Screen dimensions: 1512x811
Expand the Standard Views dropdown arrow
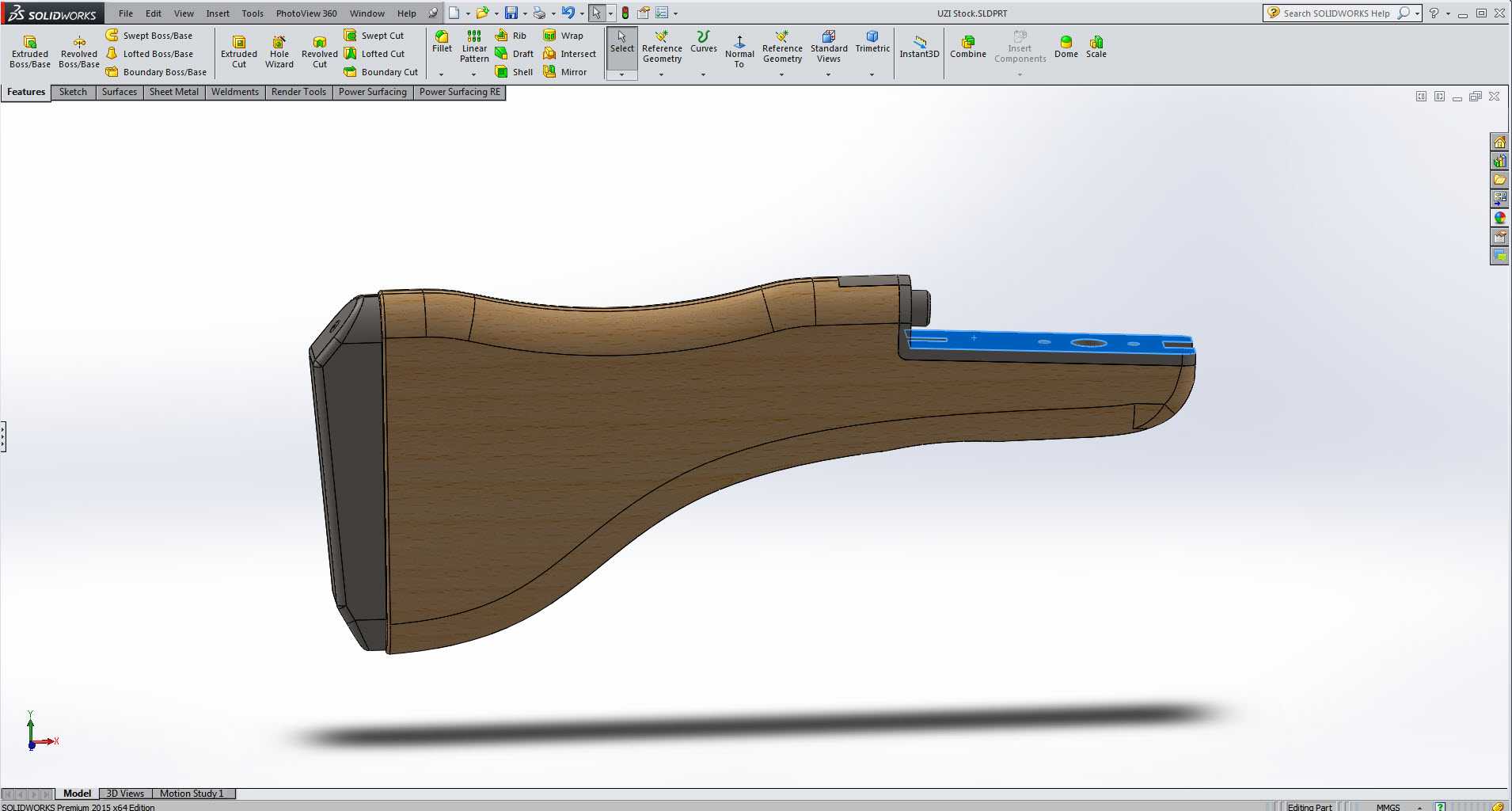click(x=829, y=74)
